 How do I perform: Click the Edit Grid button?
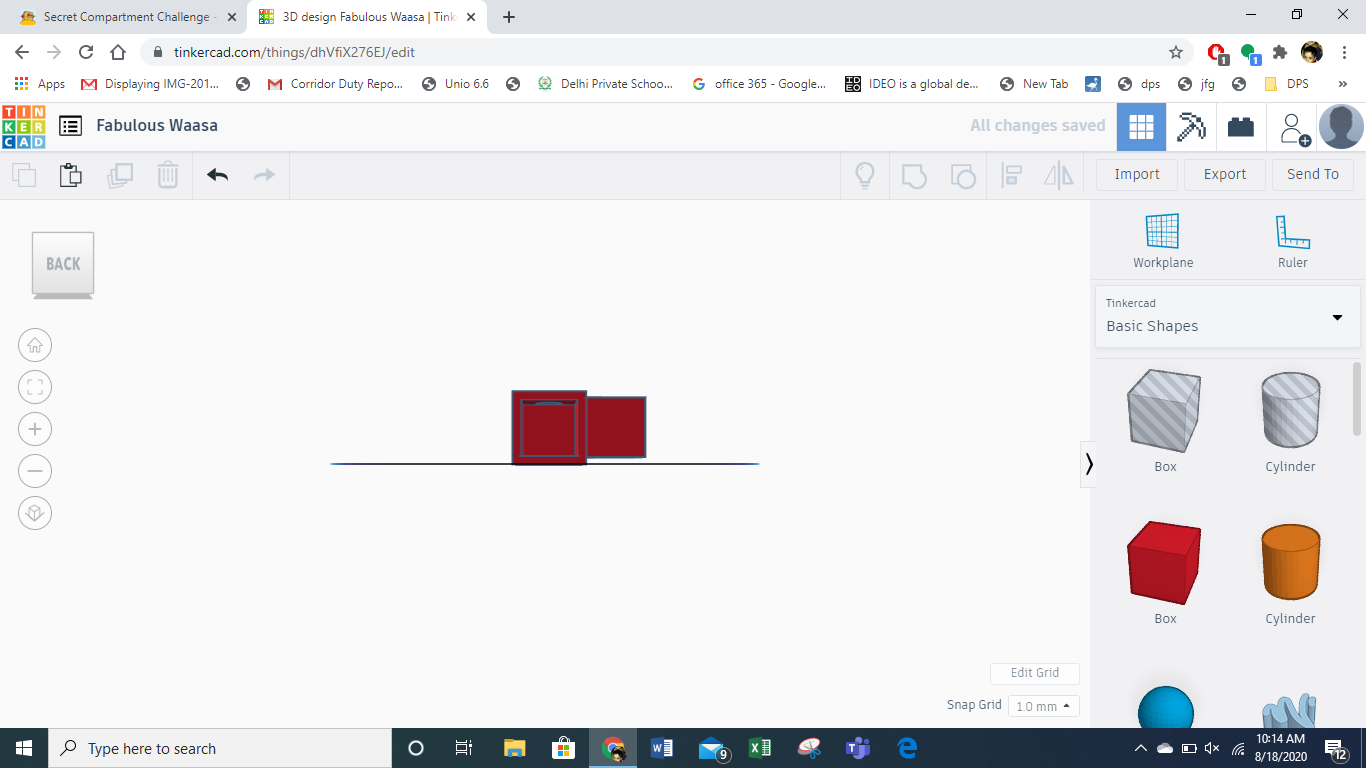pyautogui.click(x=1035, y=673)
